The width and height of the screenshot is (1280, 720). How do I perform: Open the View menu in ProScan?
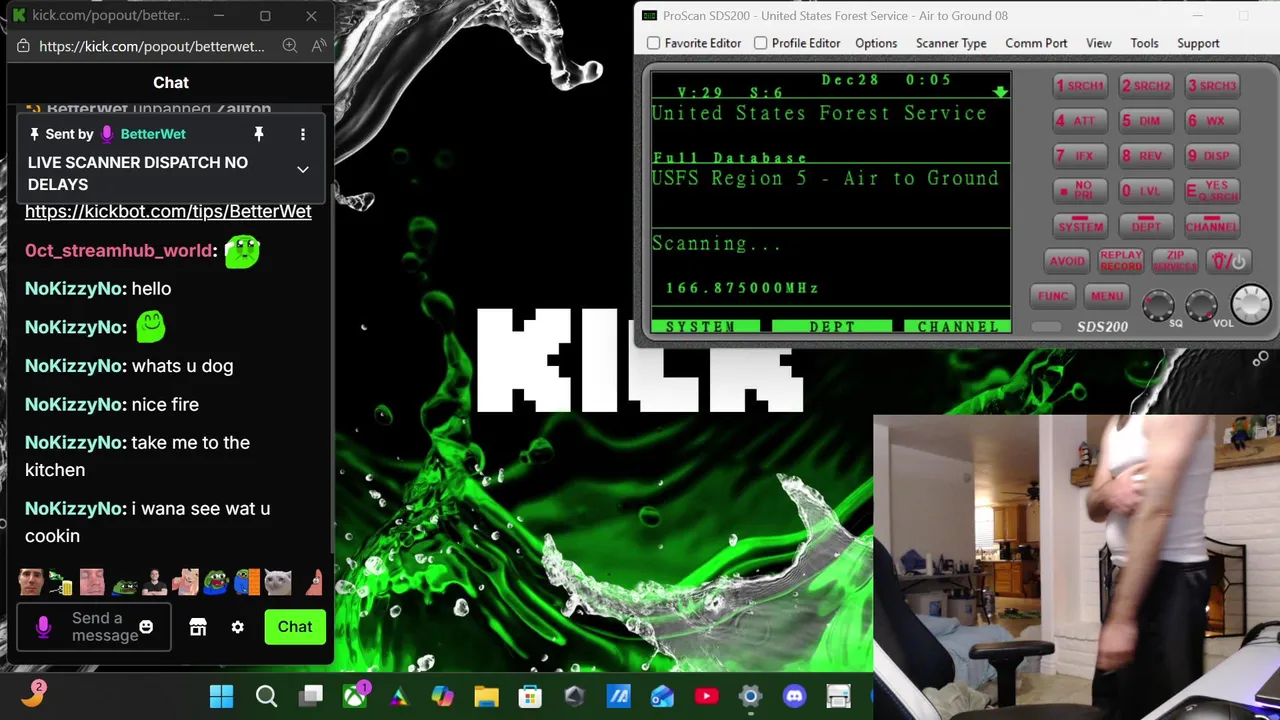[x=1098, y=43]
